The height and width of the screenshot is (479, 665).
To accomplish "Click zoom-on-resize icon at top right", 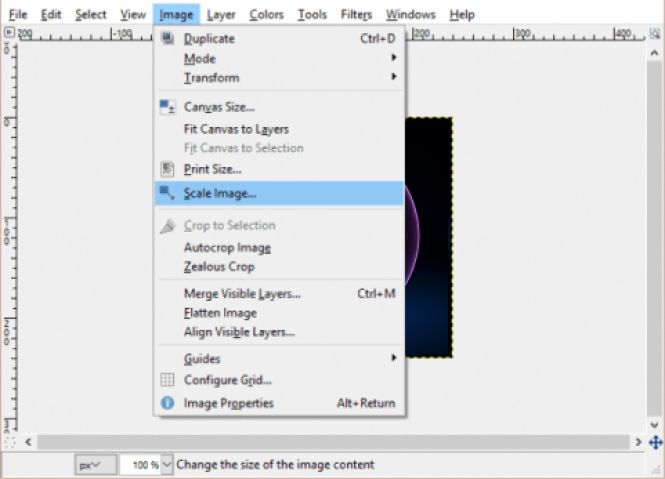I will click(x=655, y=33).
